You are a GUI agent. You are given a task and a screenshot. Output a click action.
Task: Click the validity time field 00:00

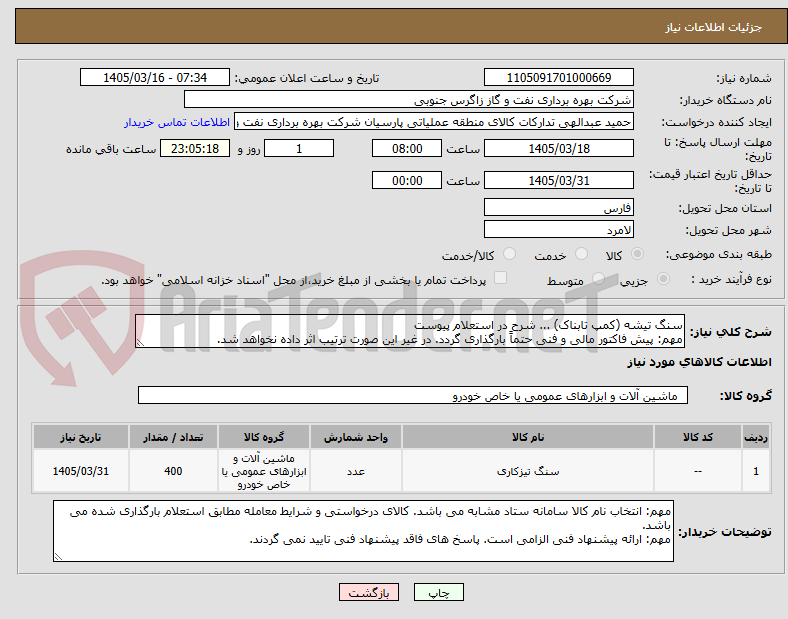(407, 180)
